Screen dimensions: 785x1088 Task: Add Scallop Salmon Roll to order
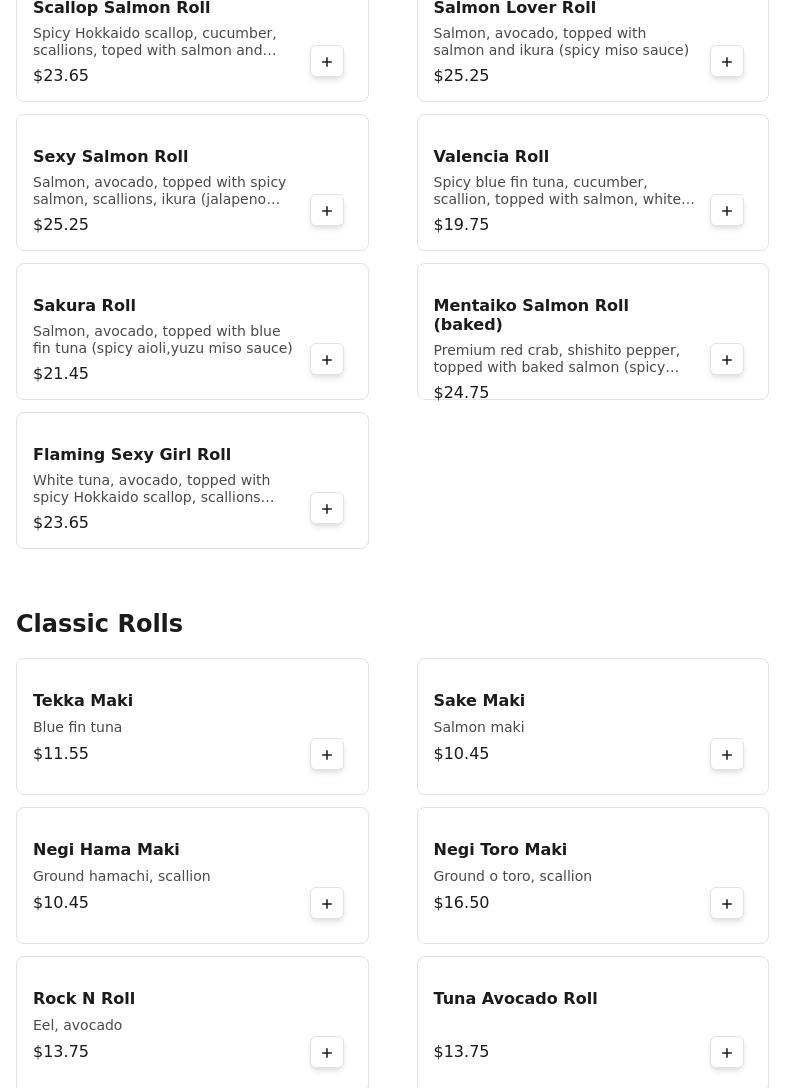pos(327,62)
